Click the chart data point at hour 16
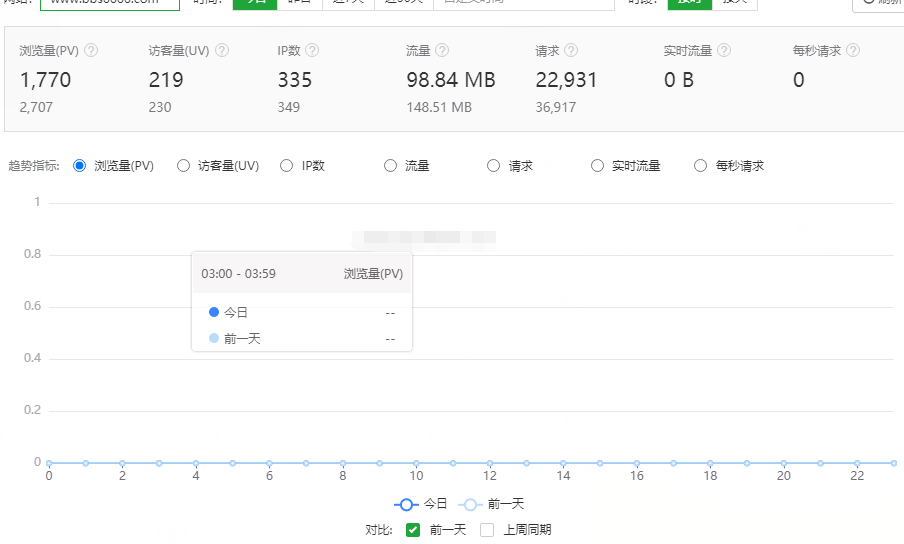Image resolution: width=904 pixels, height=544 pixels. pos(636,463)
